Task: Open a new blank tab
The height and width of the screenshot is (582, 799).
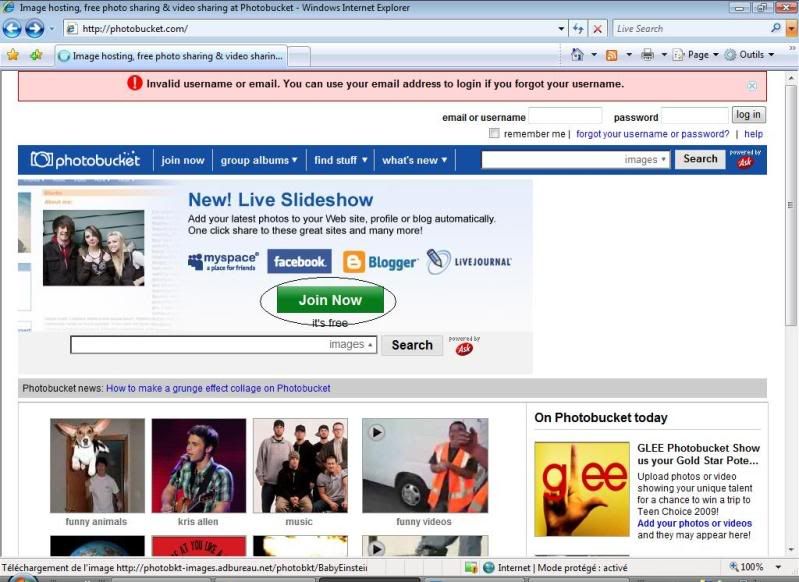Action: [x=299, y=56]
